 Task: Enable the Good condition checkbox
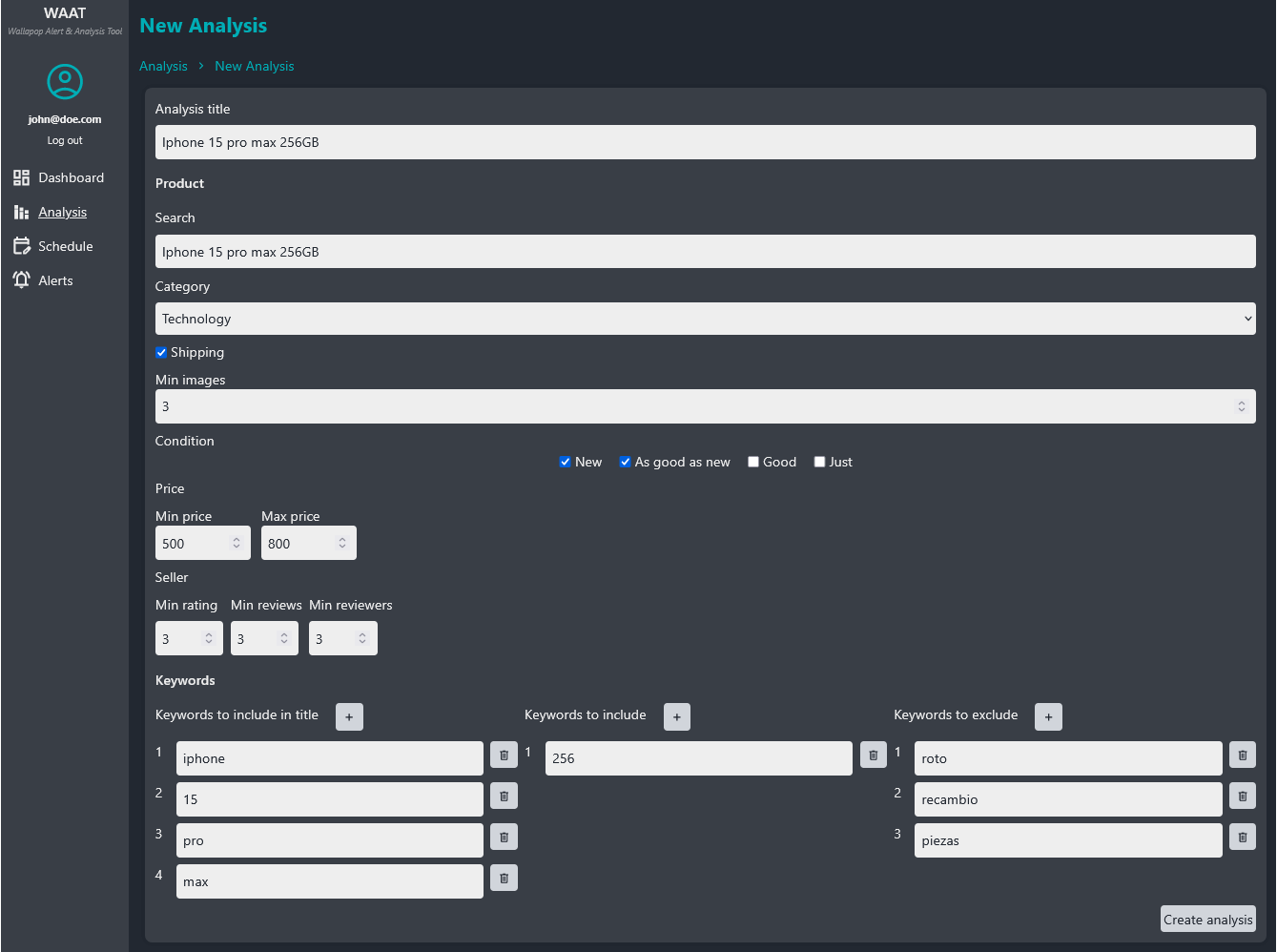click(x=753, y=462)
